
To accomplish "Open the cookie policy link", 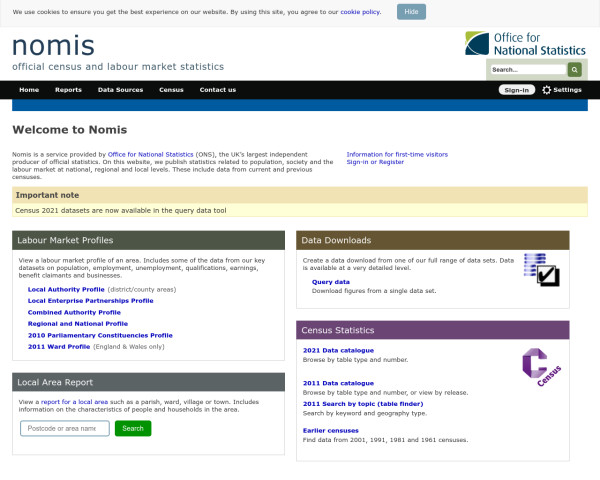I will point(360,12).
